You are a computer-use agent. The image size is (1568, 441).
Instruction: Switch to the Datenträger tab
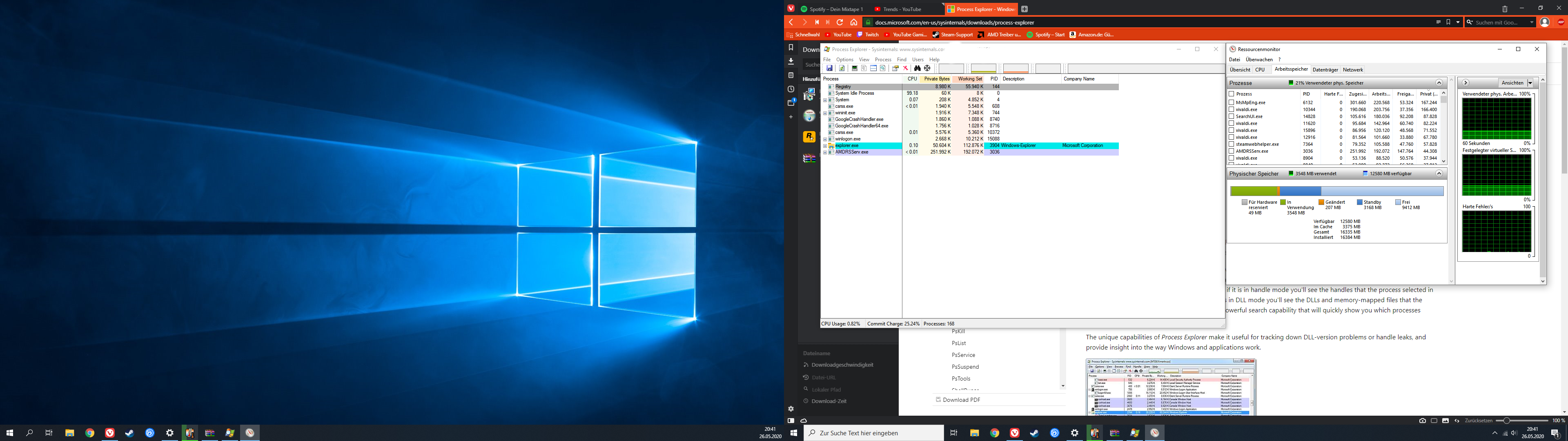coord(1325,70)
